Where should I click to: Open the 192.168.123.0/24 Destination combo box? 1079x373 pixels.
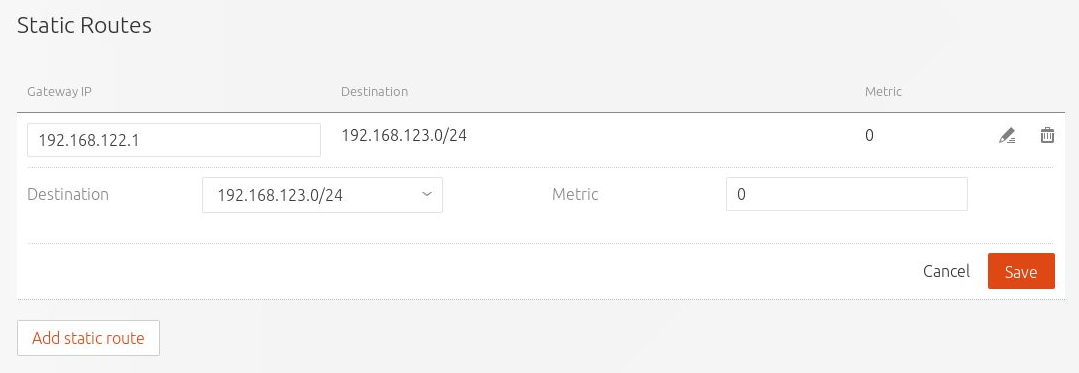tap(322, 195)
